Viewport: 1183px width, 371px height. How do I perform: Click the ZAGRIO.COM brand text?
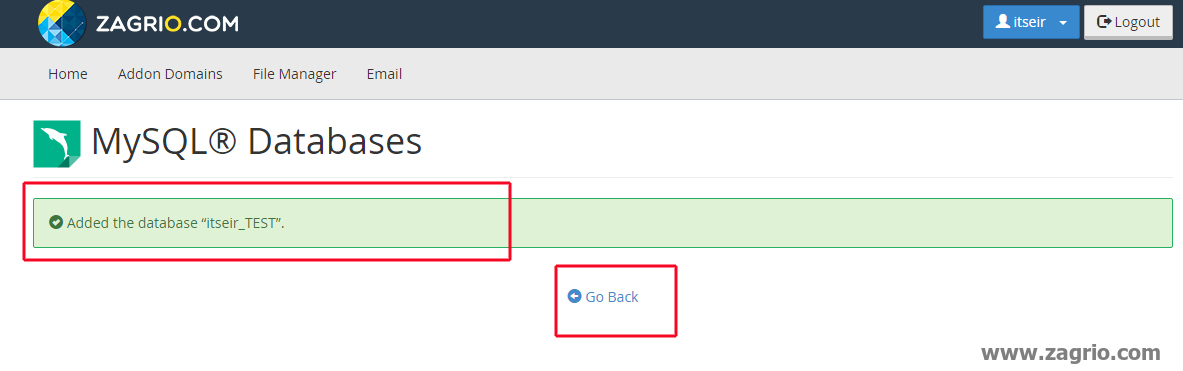pos(167,24)
